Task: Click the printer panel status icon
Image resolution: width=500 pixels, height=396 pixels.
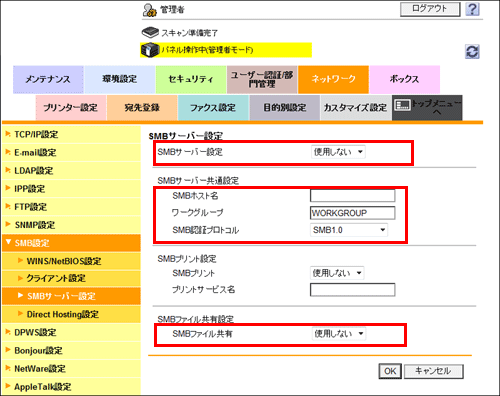Action: pos(150,50)
